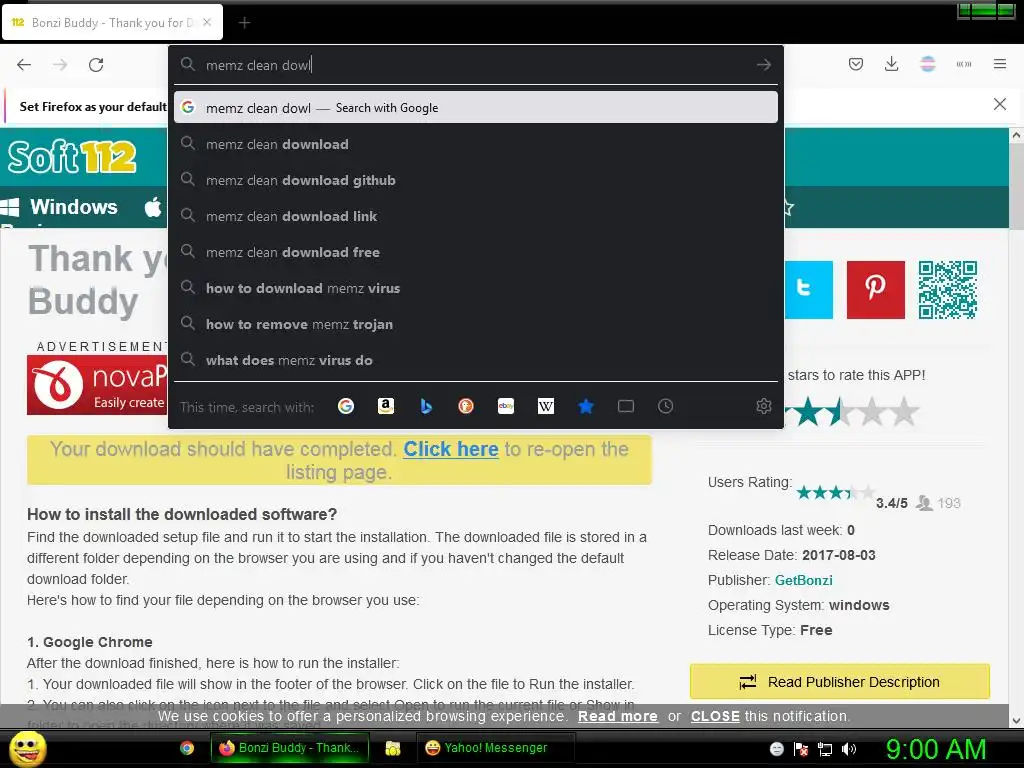Reload the page with the refresh icon
Viewport: 1024px width, 768px height.
click(96, 65)
